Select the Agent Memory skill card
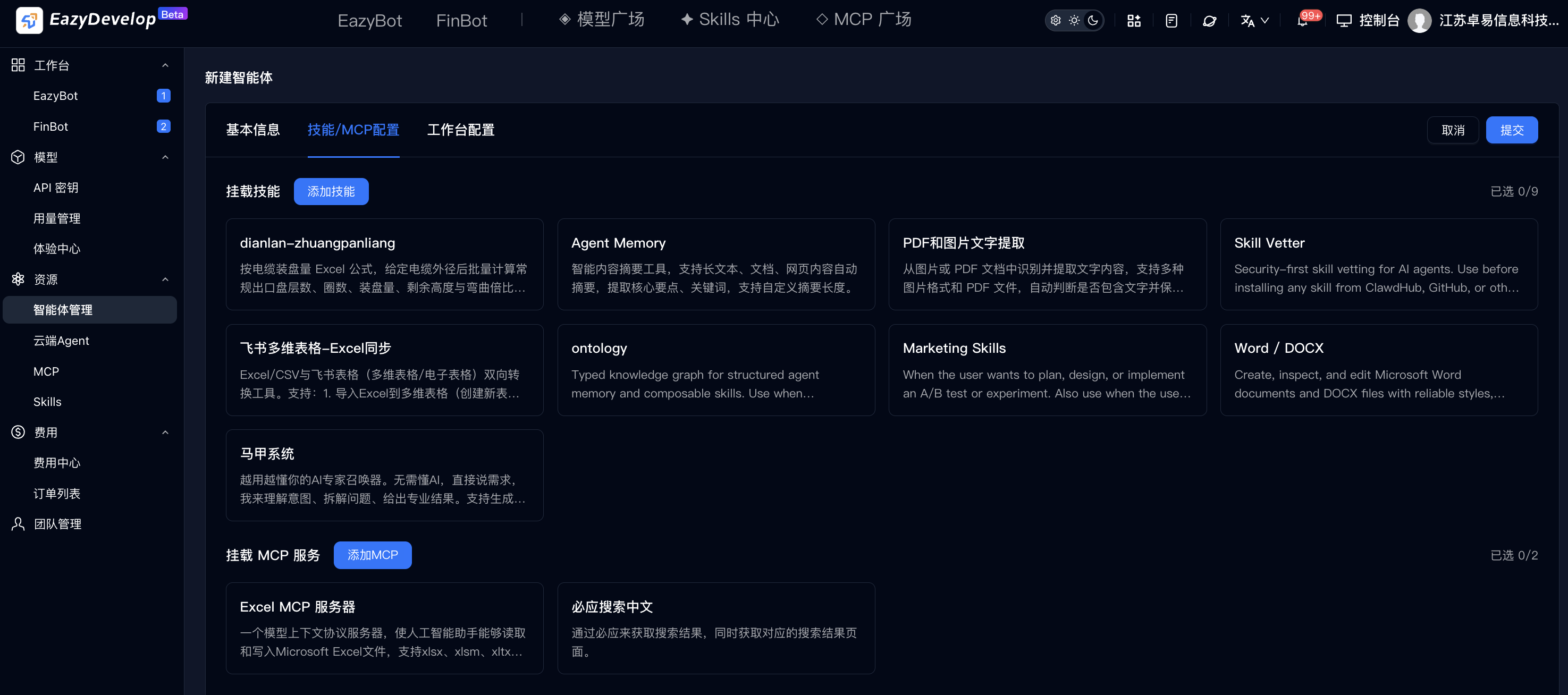1568x695 pixels. click(x=716, y=265)
